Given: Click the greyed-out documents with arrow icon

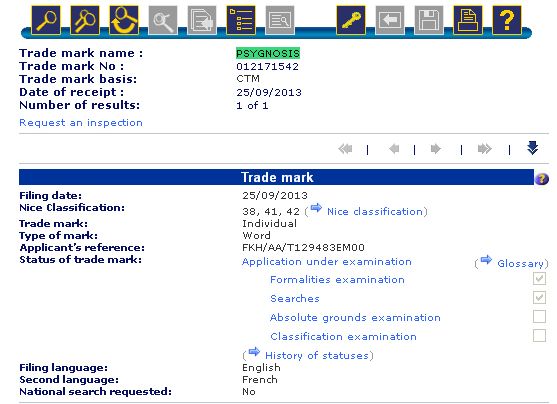Looking at the screenshot, I should (x=202, y=20).
